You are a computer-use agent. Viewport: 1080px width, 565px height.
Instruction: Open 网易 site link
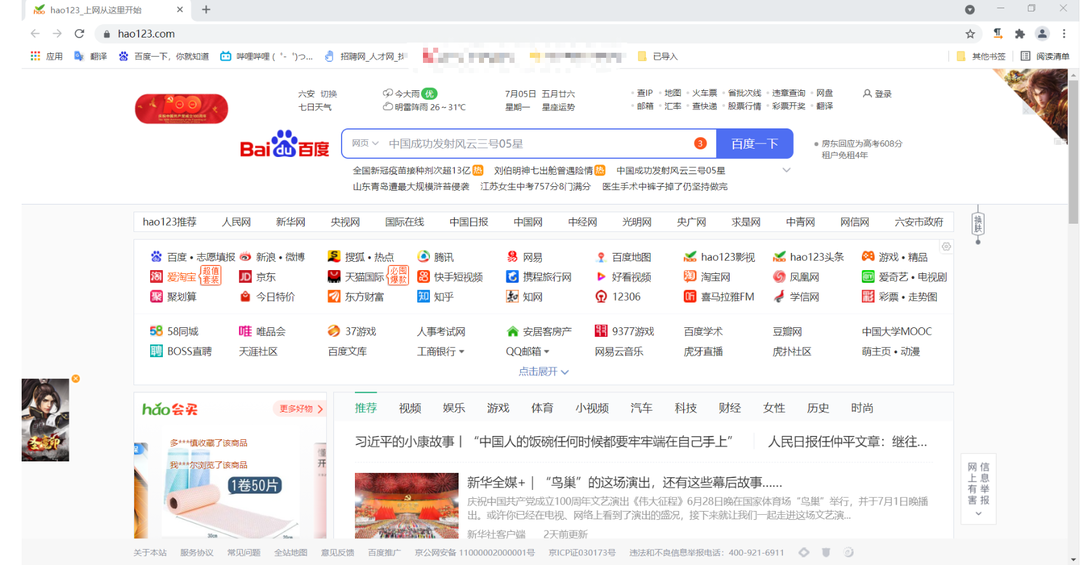pos(525,257)
